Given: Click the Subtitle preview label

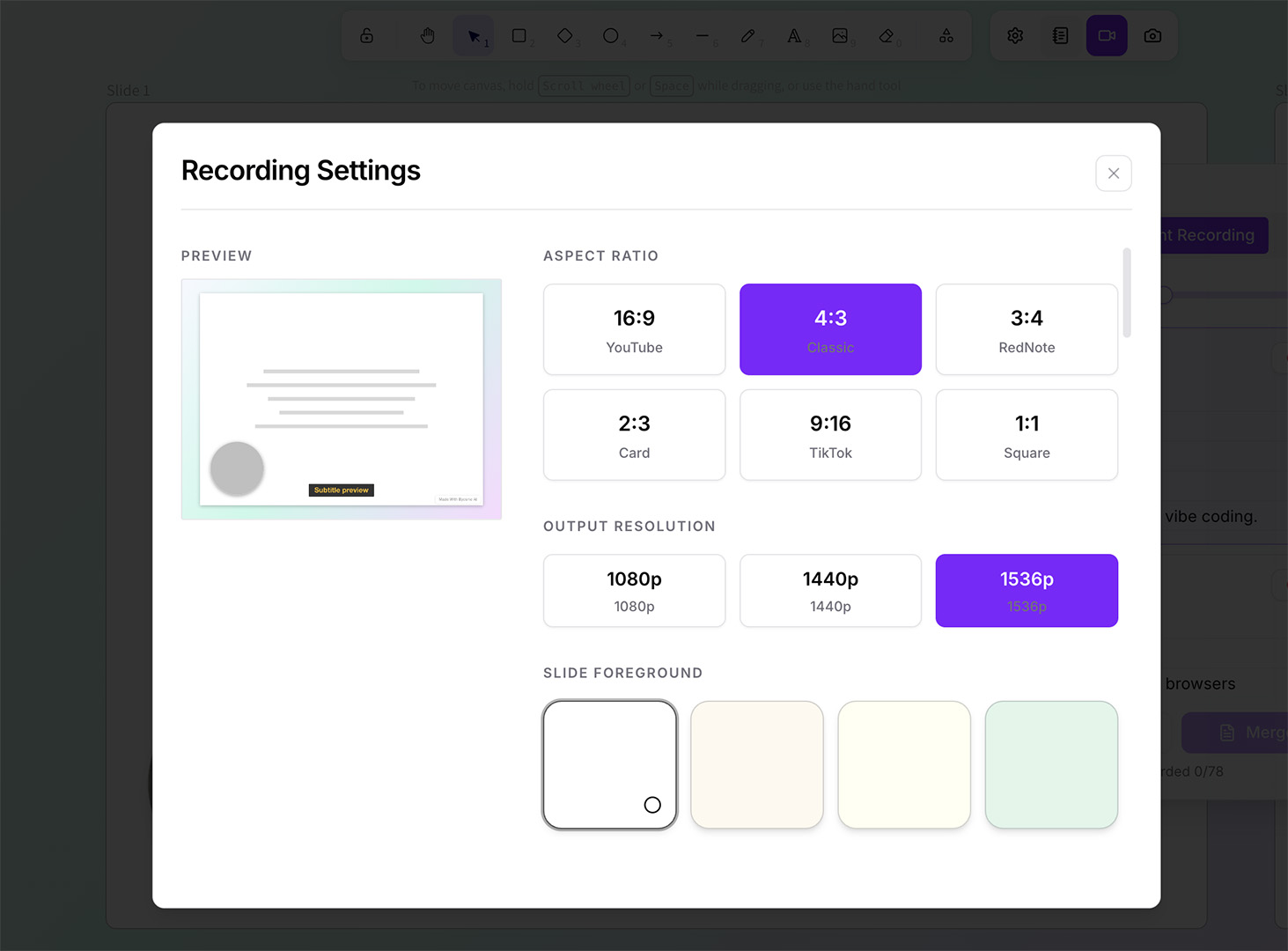Looking at the screenshot, I should coord(342,490).
